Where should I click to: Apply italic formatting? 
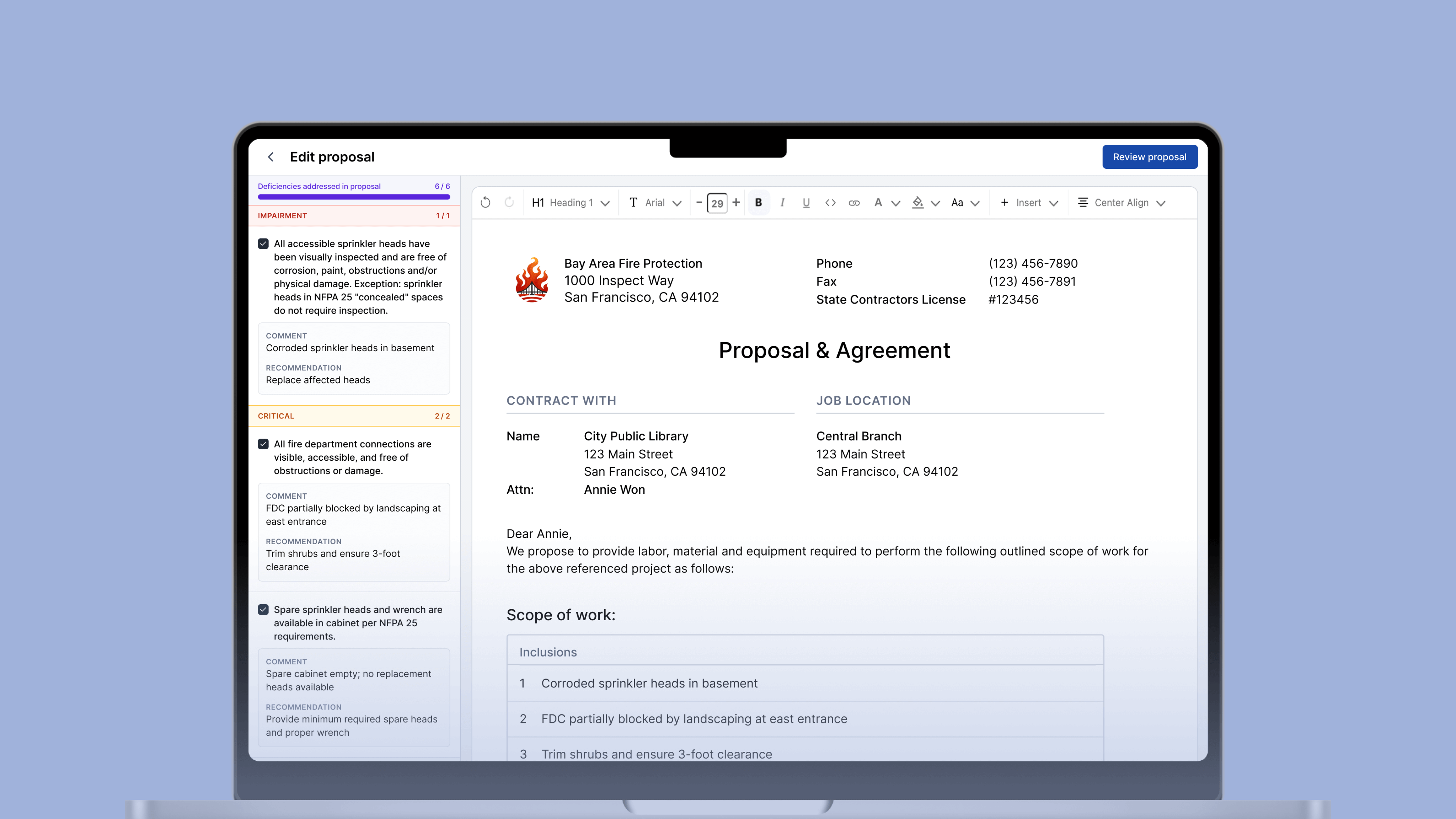pyautogui.click(x=782, y=202)
